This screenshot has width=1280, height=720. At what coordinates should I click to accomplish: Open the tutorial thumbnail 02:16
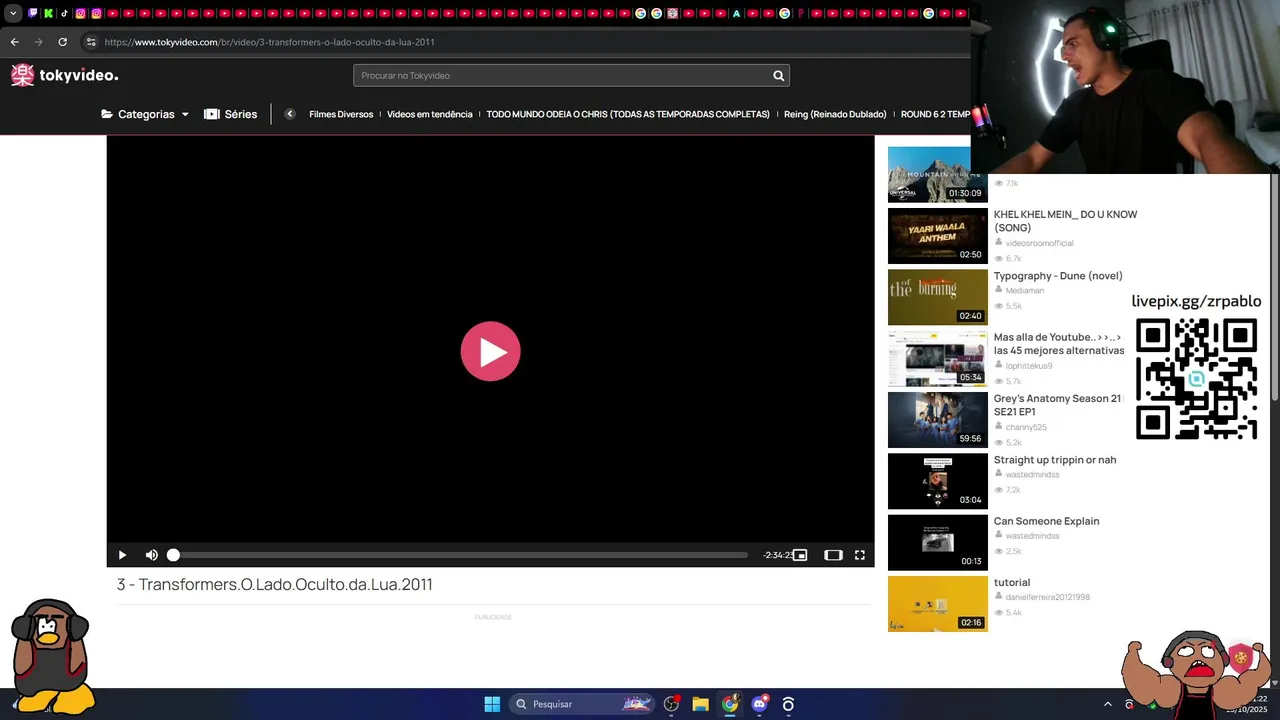click(x=937, y=603)
